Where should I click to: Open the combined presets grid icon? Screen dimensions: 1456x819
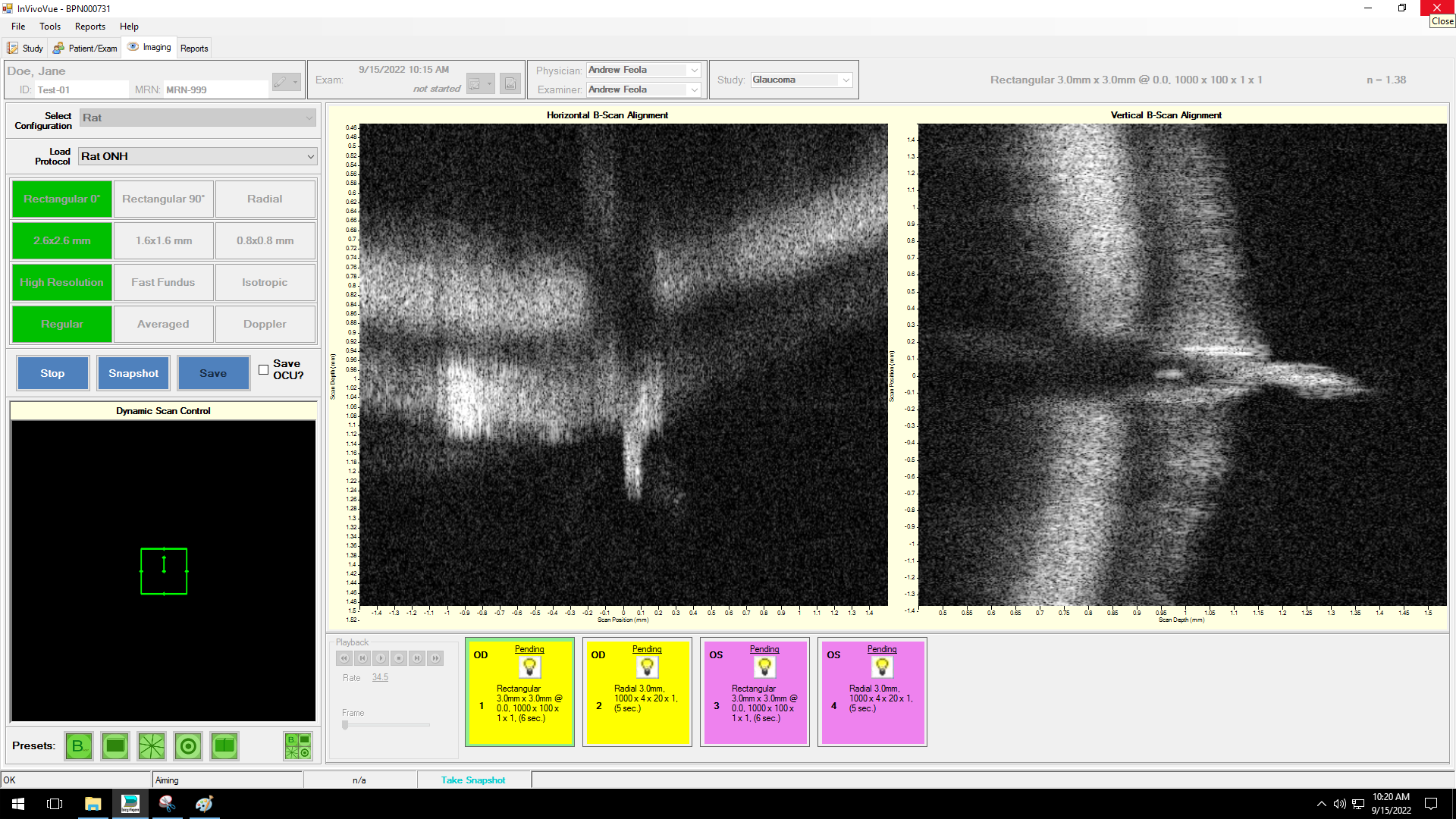tap(297, 746)
